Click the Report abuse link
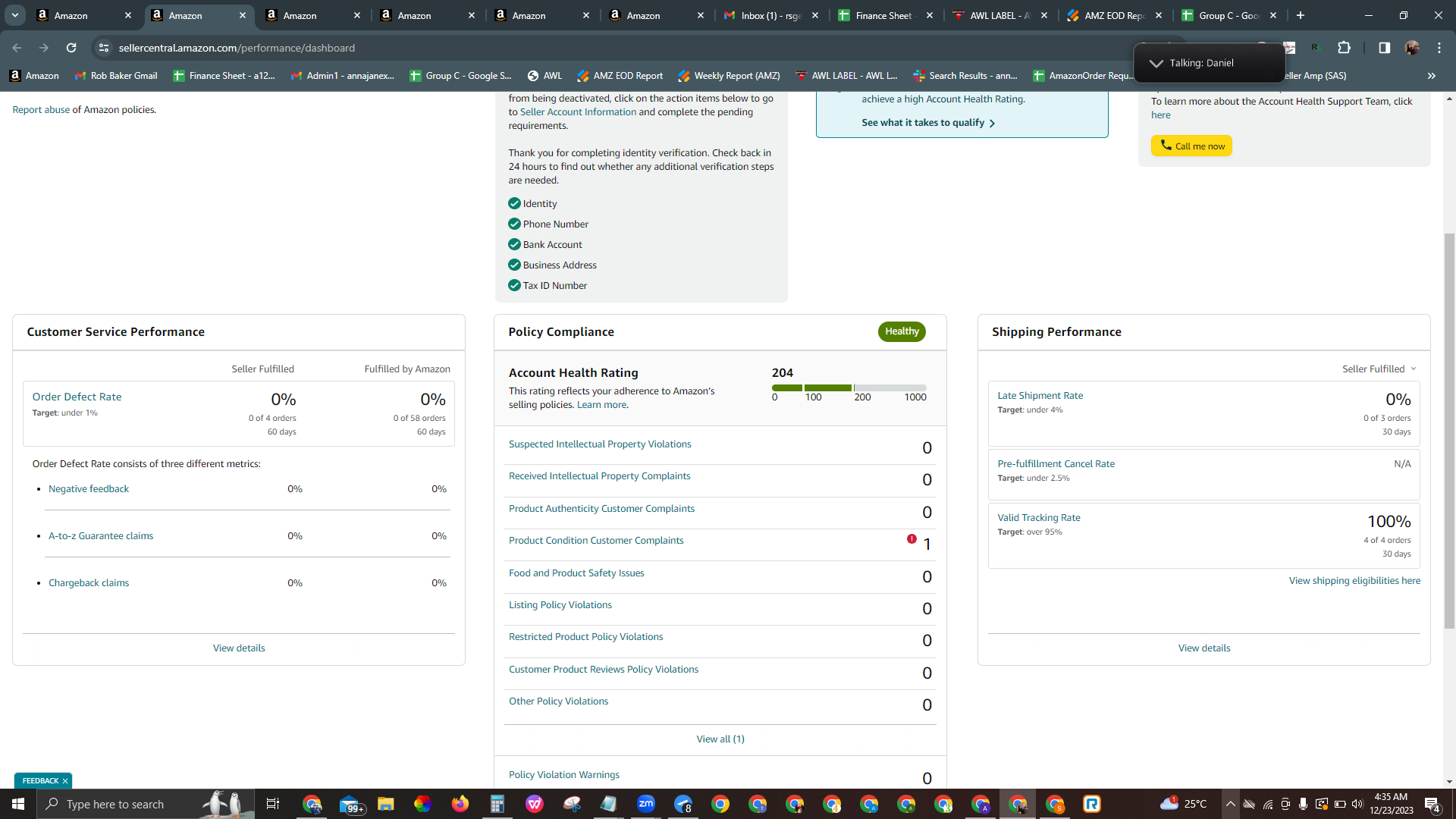This screenshot has height=819, width=1456. pyautogui.click(x=41, y=110)
